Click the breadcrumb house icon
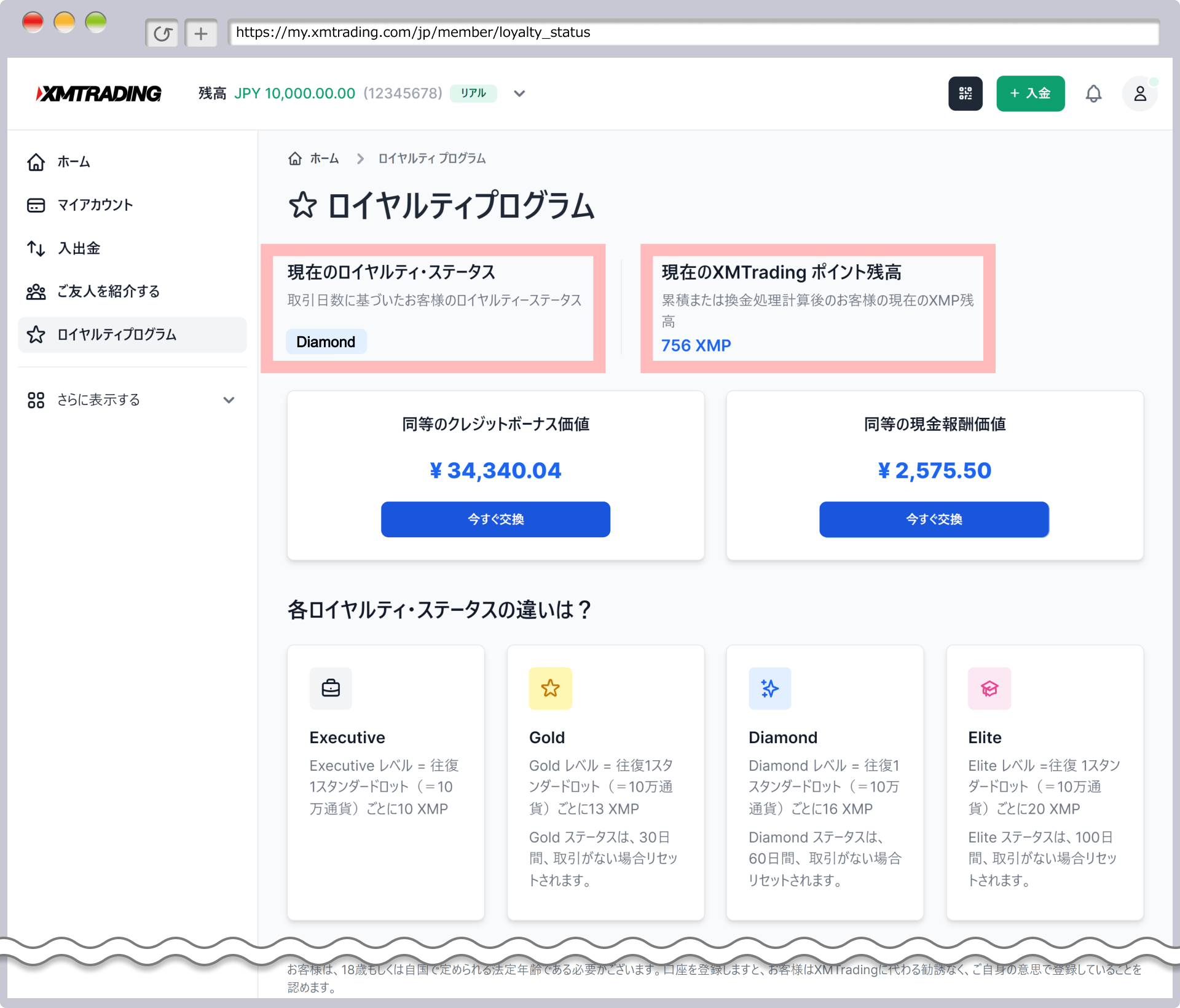This screenshot has width=1180, height=1008. pos(295,159)
